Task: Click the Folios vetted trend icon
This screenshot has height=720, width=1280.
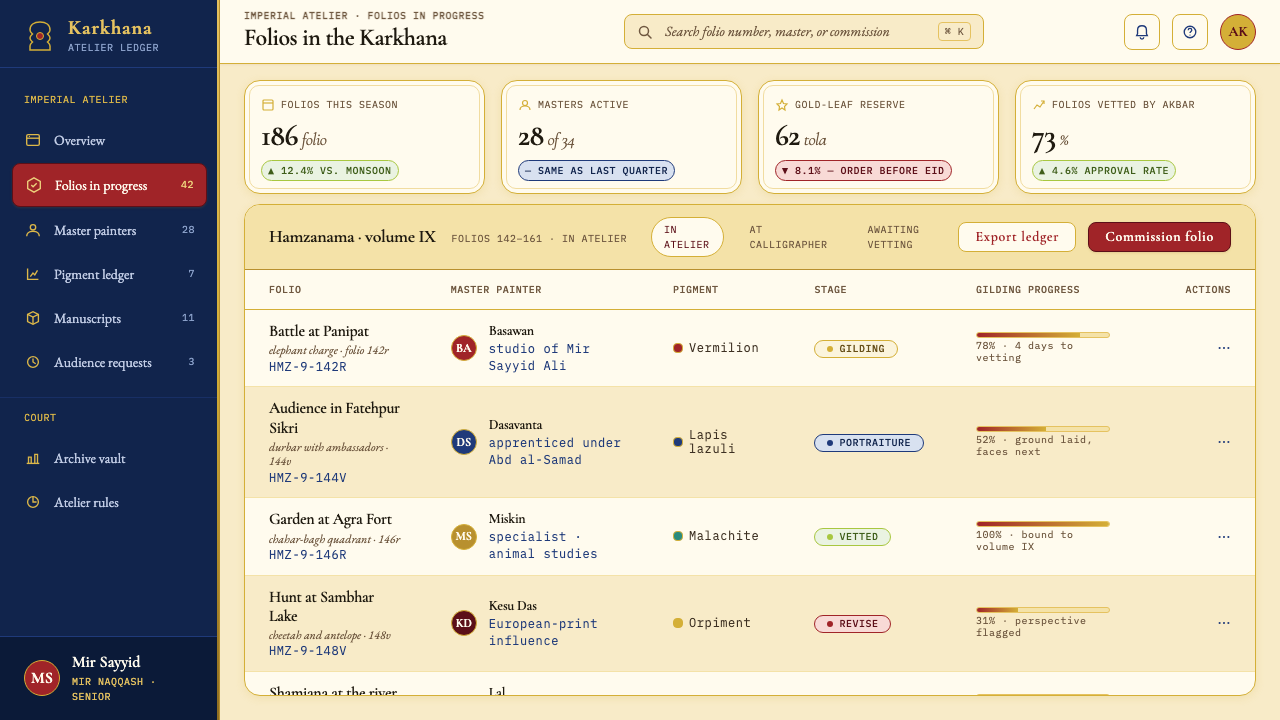Action: click(1039, 105)
